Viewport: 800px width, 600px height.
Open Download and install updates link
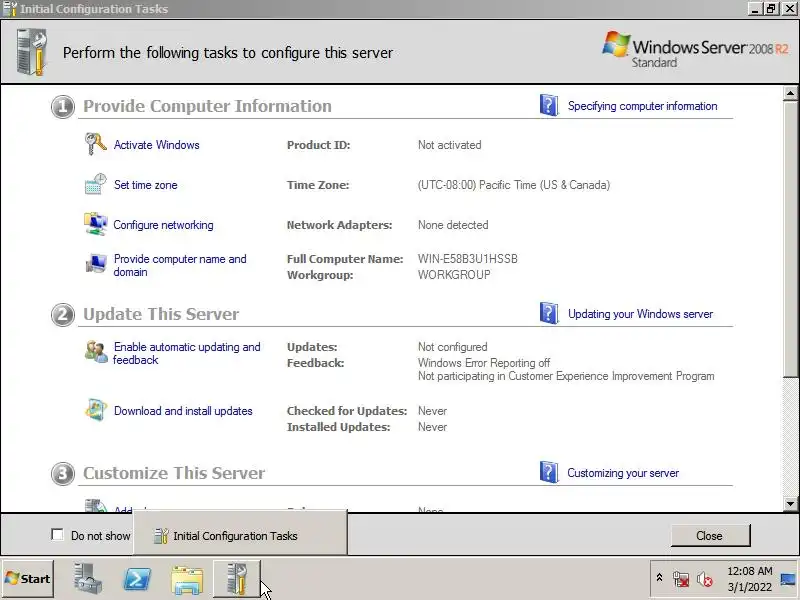183,411
